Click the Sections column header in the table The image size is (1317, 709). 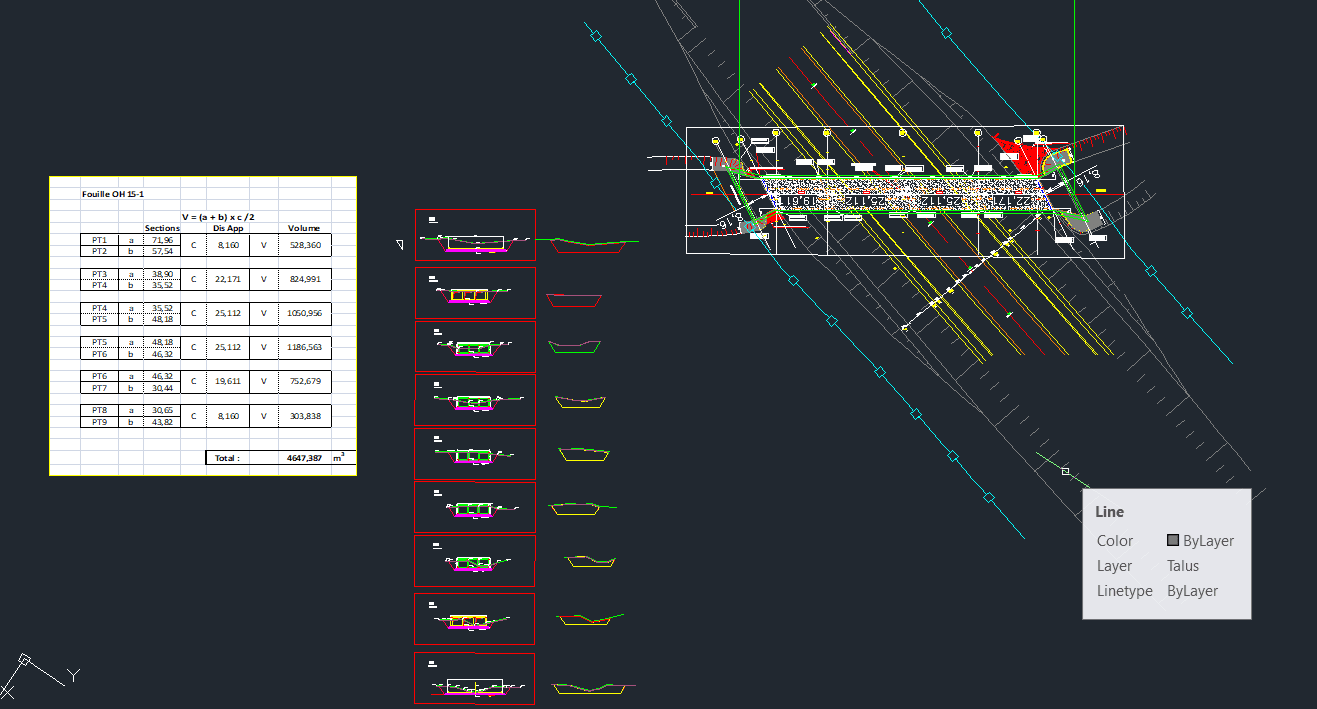pyautogui.click(x=162, y=228)
